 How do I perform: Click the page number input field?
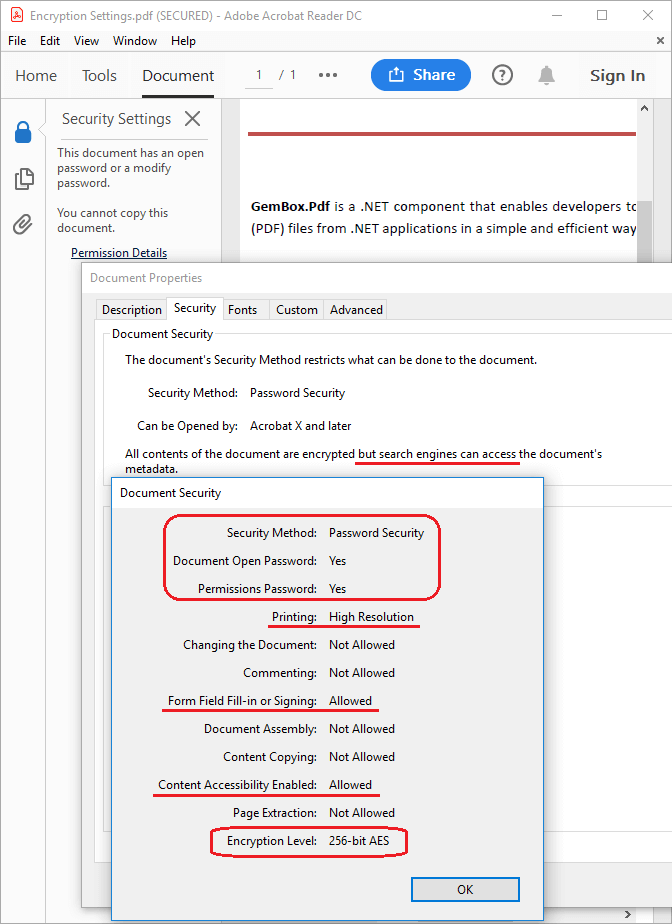tap(259, 75)
